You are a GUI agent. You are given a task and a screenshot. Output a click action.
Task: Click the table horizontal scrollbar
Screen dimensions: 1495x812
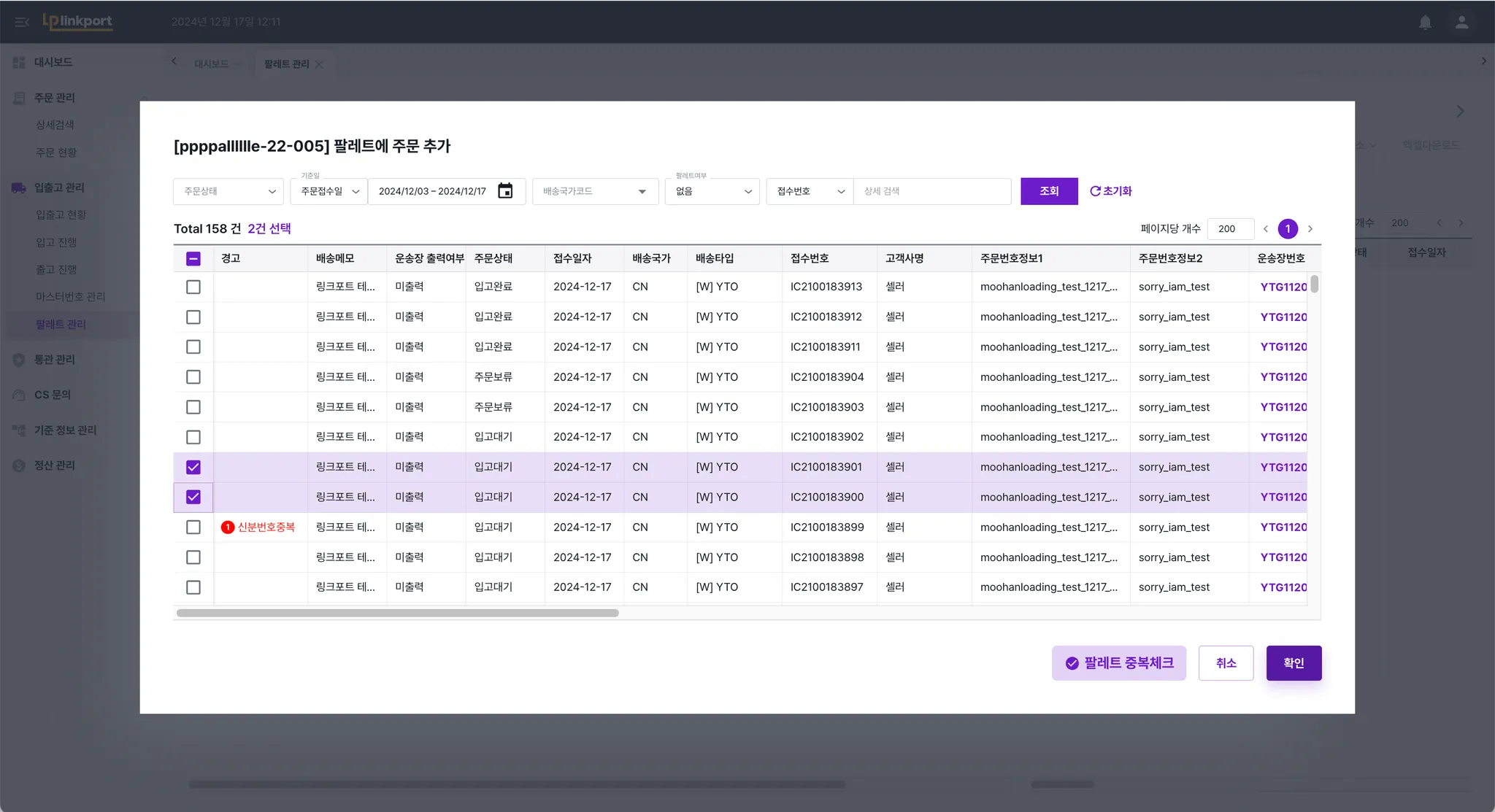(x=398, y=614)
